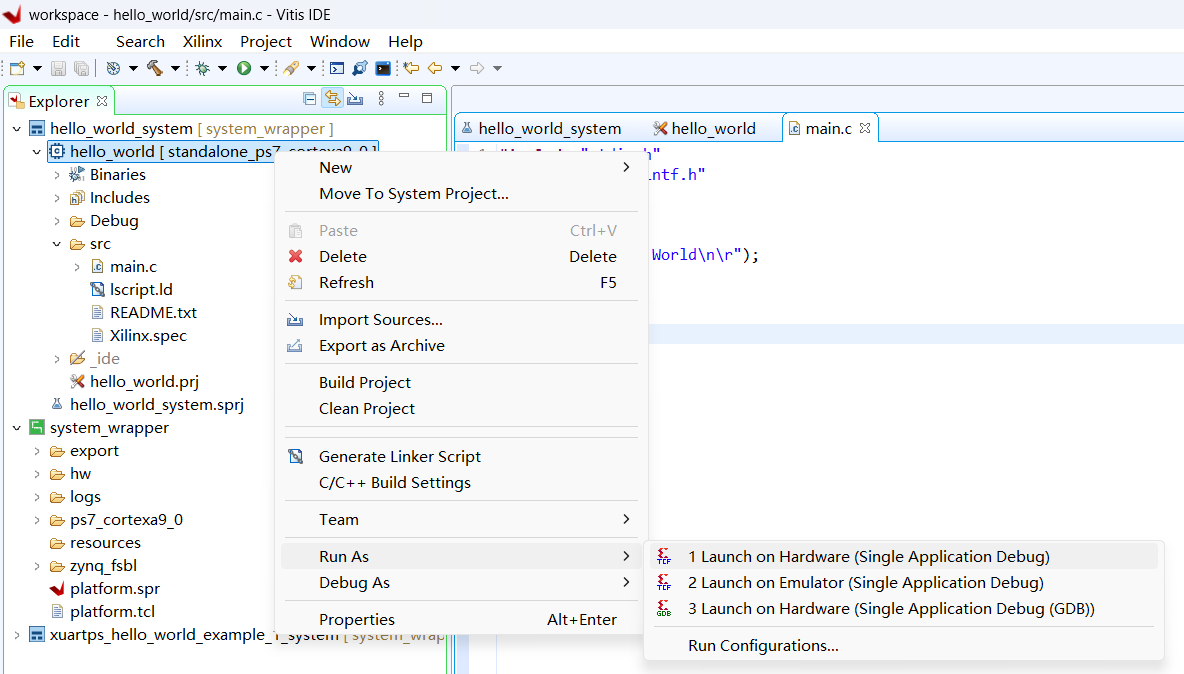Choose Generate Linker Script

tap(461, 457)
